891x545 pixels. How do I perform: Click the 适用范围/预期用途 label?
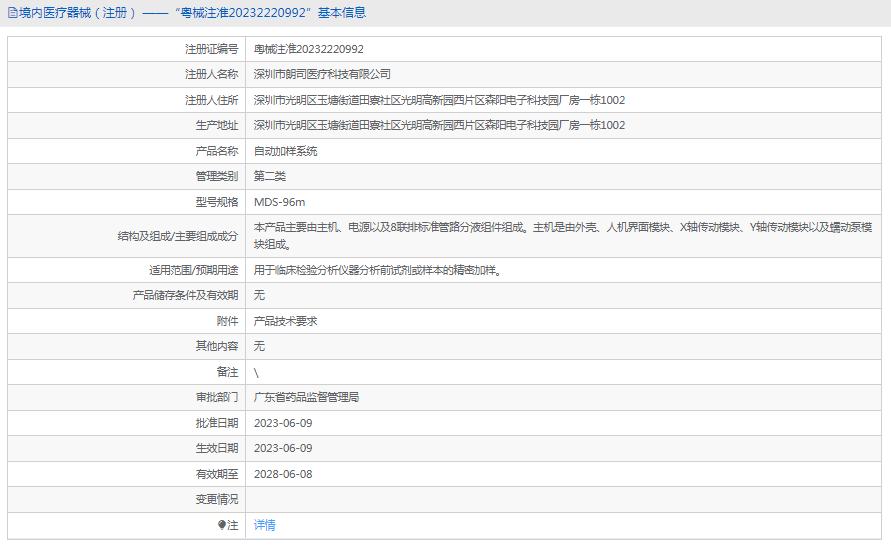(194, 271)
